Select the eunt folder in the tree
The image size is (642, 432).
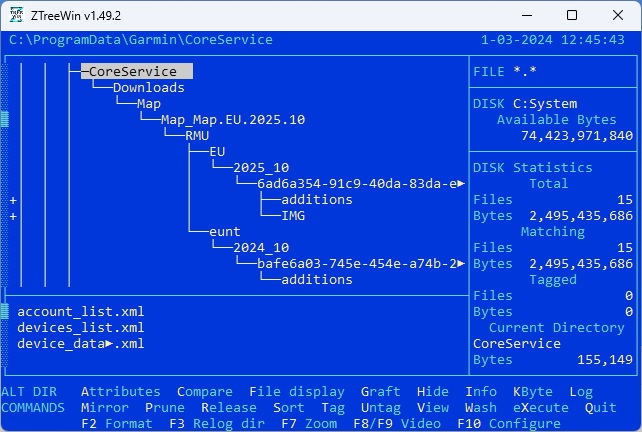[225, 232]
